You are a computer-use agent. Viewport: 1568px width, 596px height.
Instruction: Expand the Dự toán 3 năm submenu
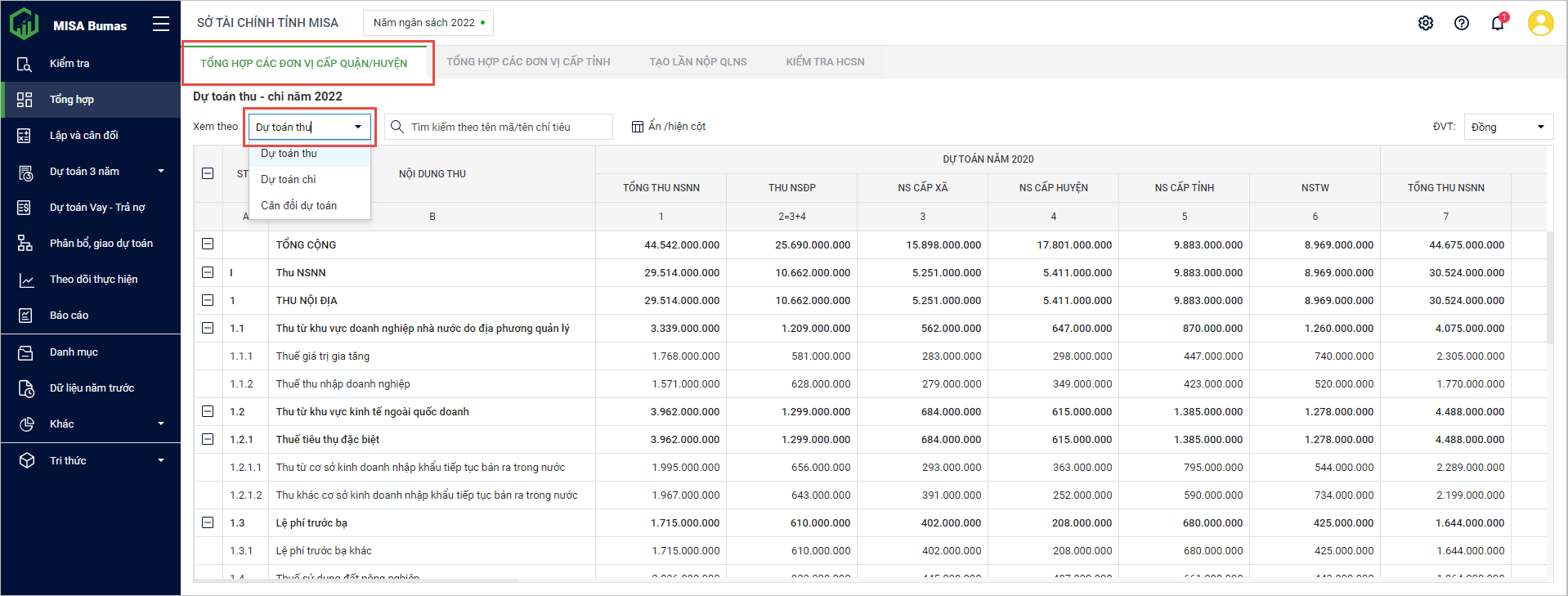click(160, 172)
